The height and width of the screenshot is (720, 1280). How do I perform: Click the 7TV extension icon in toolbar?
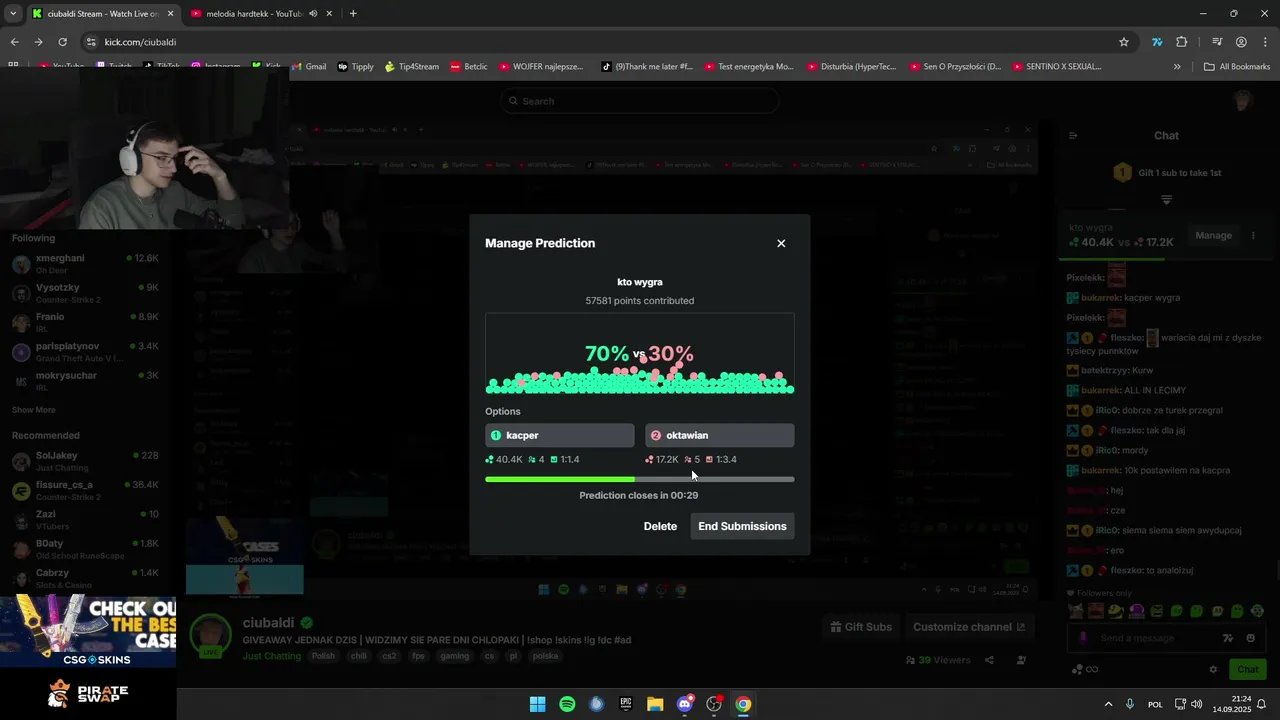pos(1157,42)
